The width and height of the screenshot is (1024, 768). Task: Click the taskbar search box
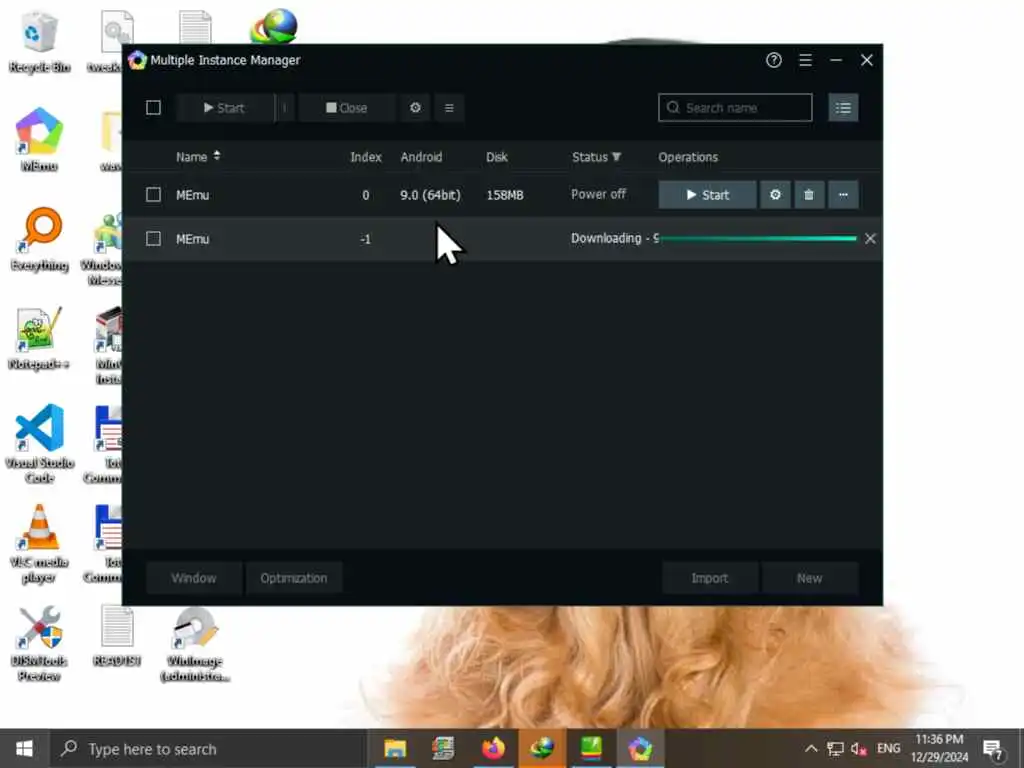pos(208,749)
